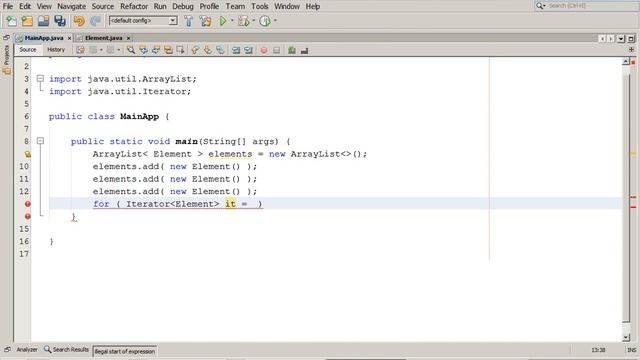This screenshot has height=360, width=640.
Task: Click the Open Project toolbar icon
Action: click(43, 21)
